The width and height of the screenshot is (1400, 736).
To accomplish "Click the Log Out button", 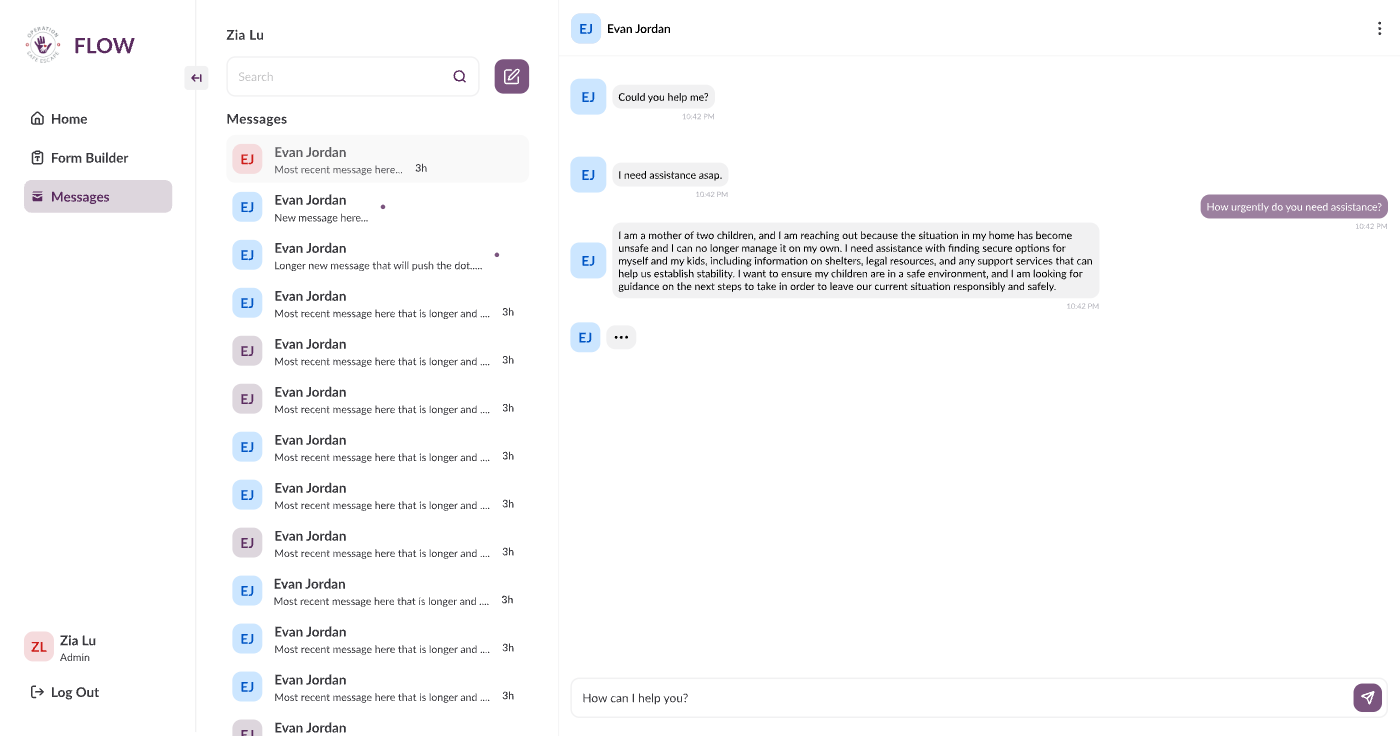I will pos(65,692).
